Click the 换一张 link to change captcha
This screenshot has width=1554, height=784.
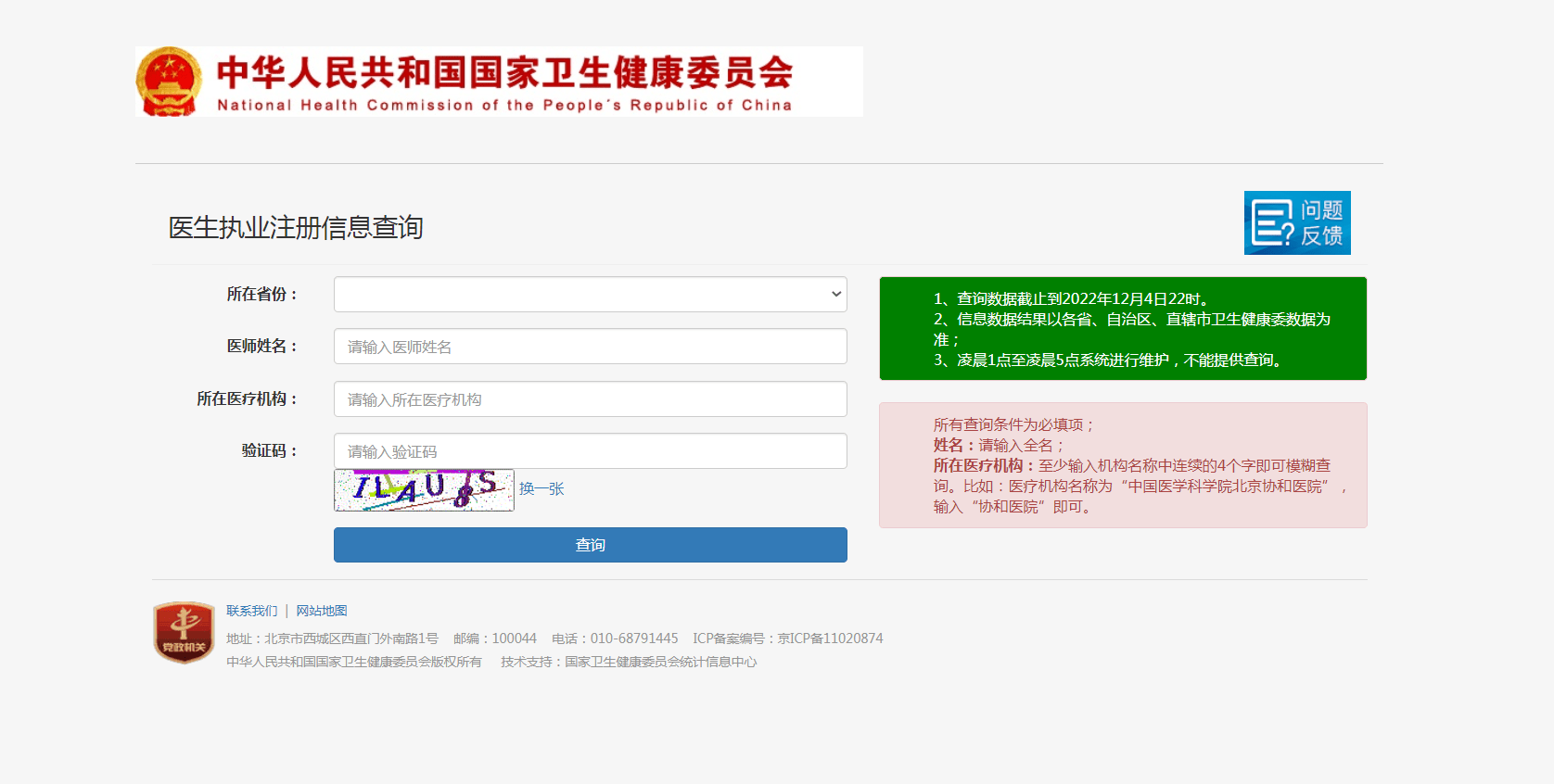pos(541,489)
